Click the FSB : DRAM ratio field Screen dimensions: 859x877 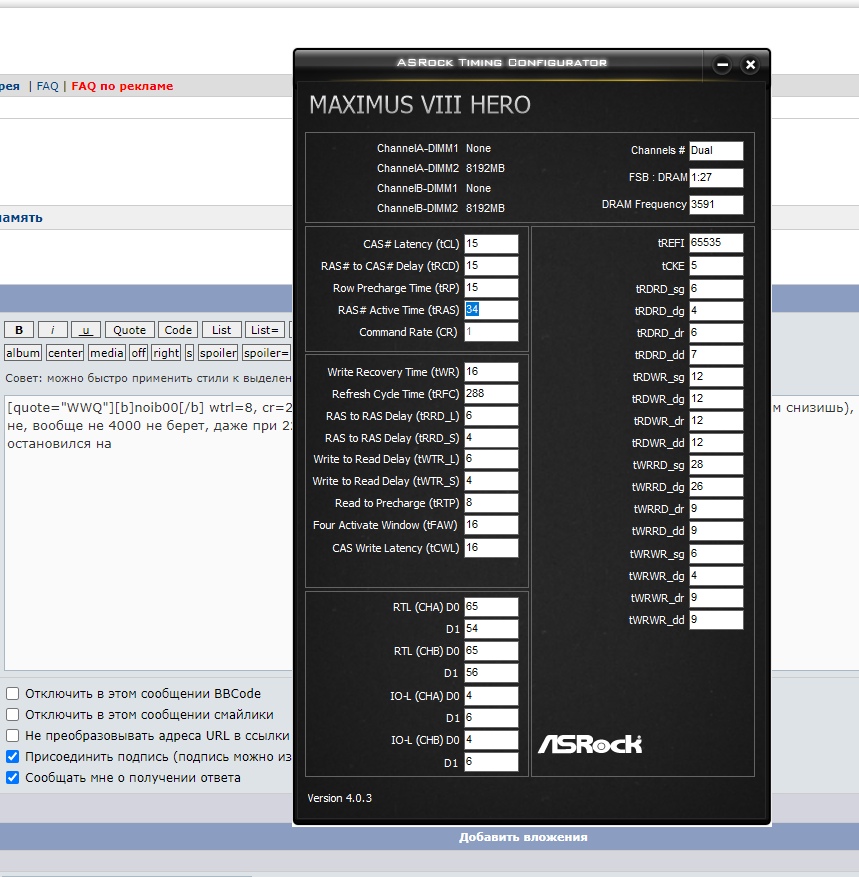click(x=716, y=177)
